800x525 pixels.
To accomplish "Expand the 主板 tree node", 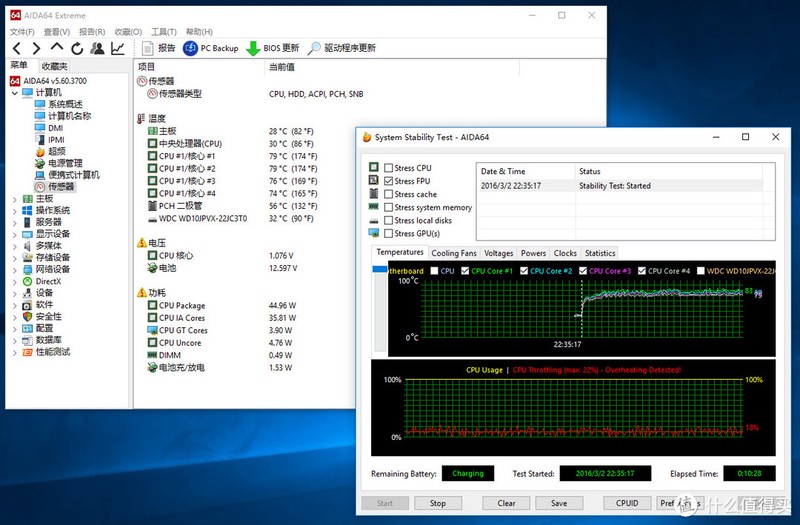I will [x=14, y=199].
